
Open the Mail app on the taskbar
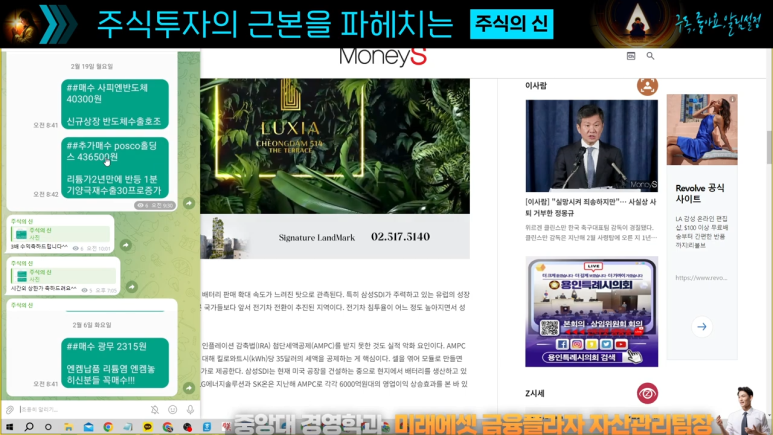coord(88,427)
